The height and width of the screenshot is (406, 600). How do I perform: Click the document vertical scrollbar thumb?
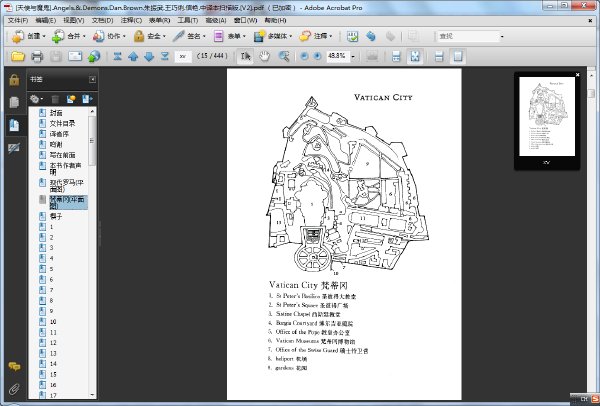(x=591, y=93)
